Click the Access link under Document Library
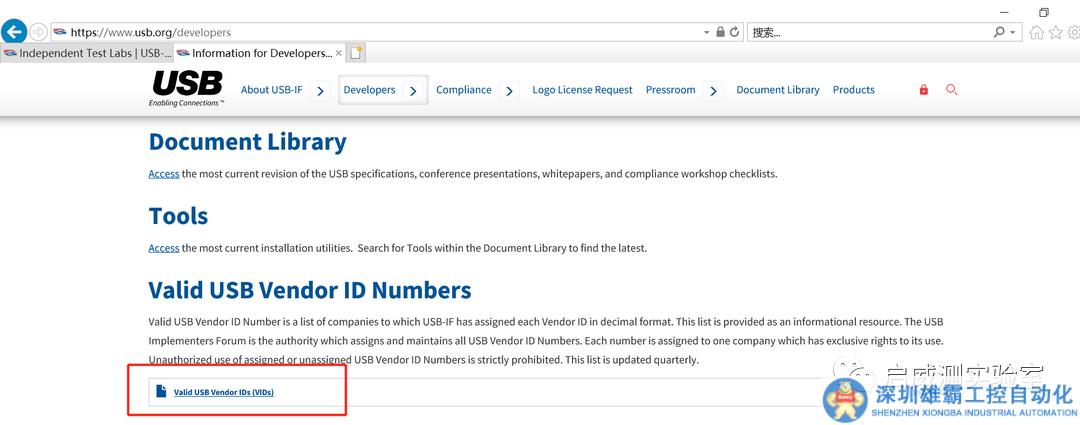Viewport: 1080px width, 425px height. (163, 174)
